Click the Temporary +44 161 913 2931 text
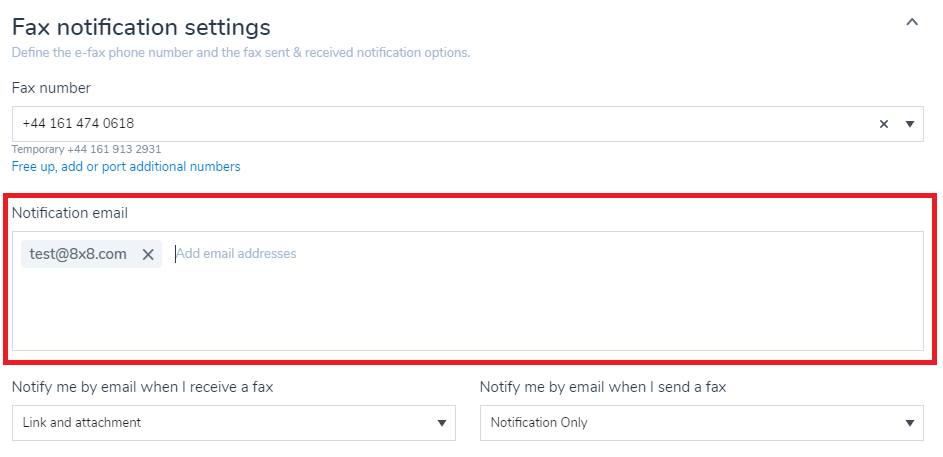Screen dimensions: 943x457 87,149
